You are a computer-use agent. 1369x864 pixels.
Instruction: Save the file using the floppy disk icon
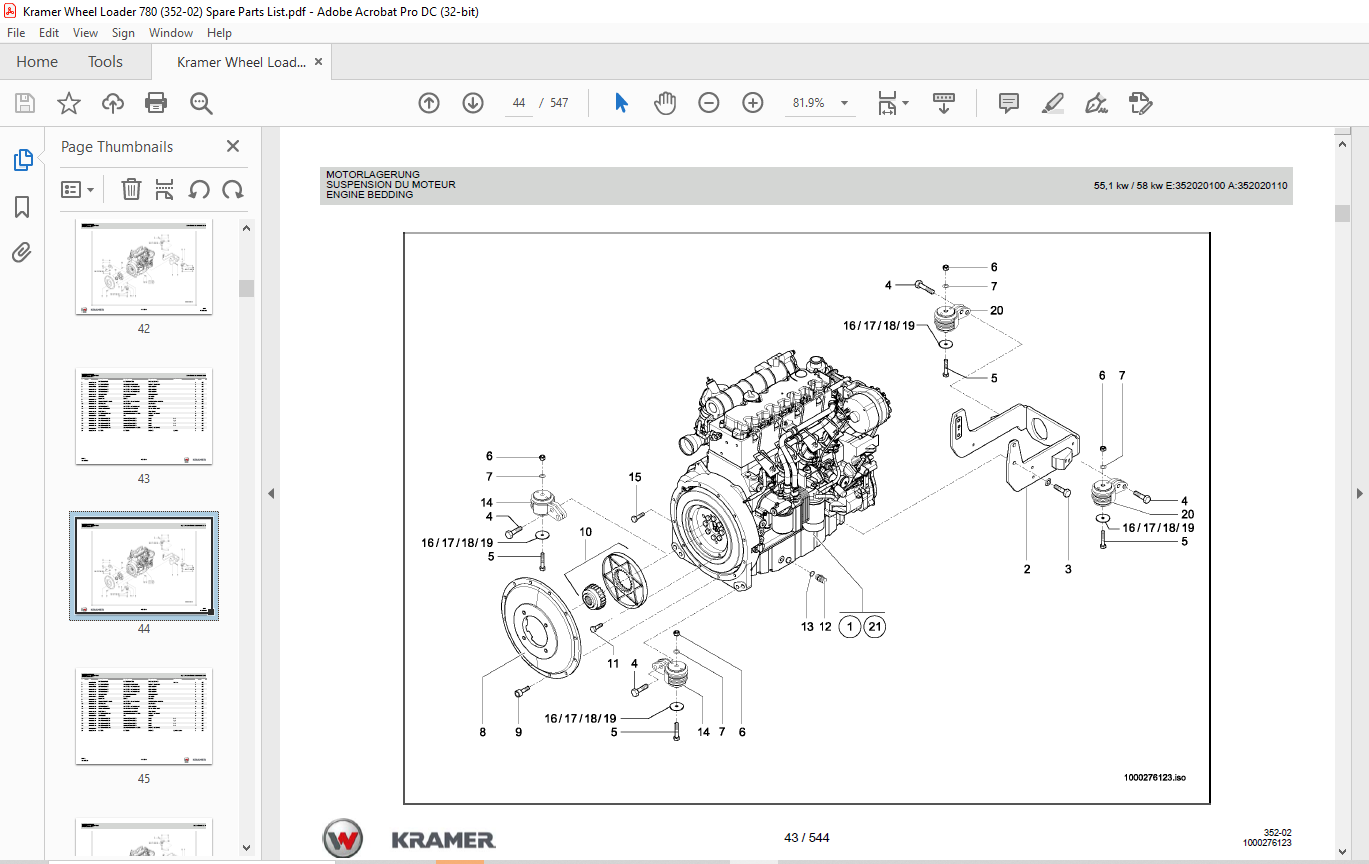[x=25, y=103]
